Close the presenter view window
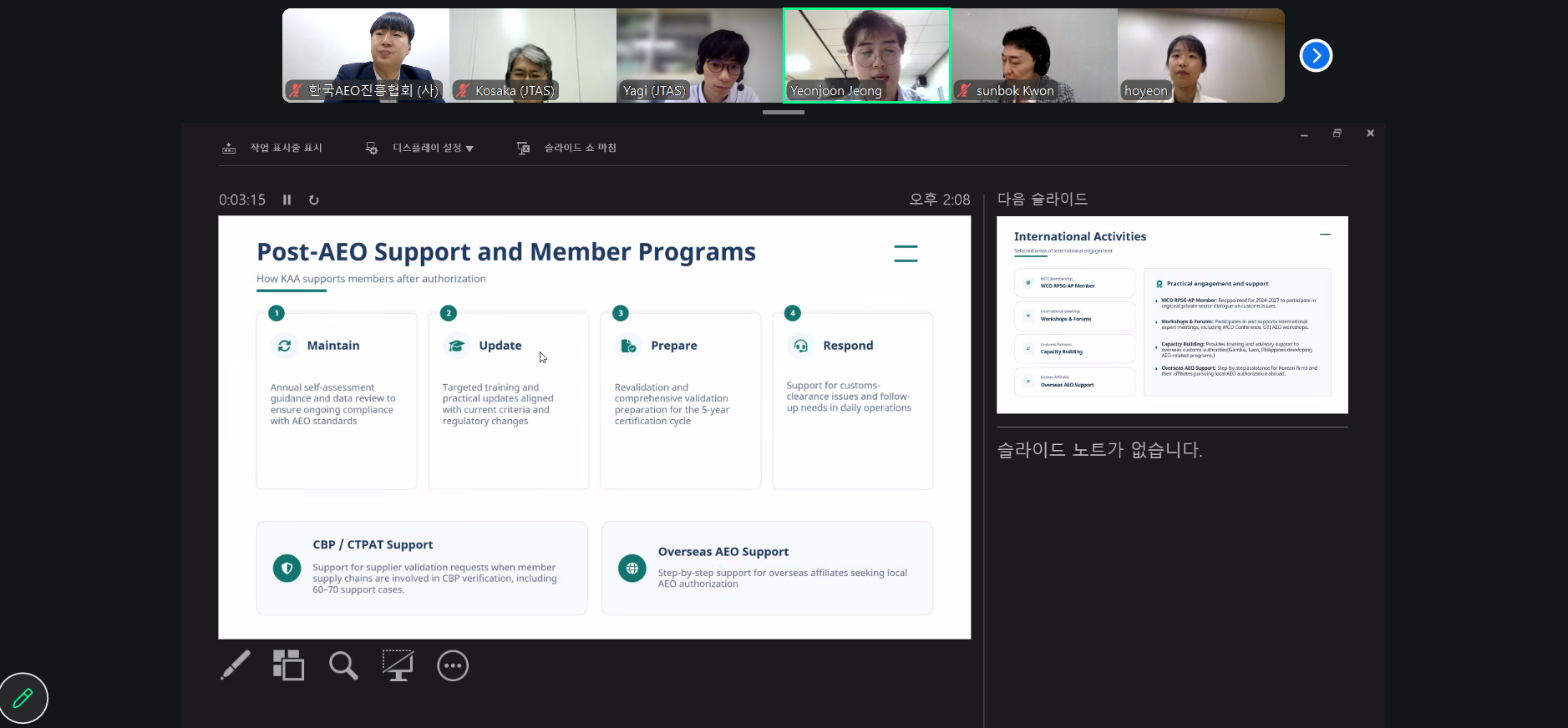The image size is (1568, 728). point(1370,134)
